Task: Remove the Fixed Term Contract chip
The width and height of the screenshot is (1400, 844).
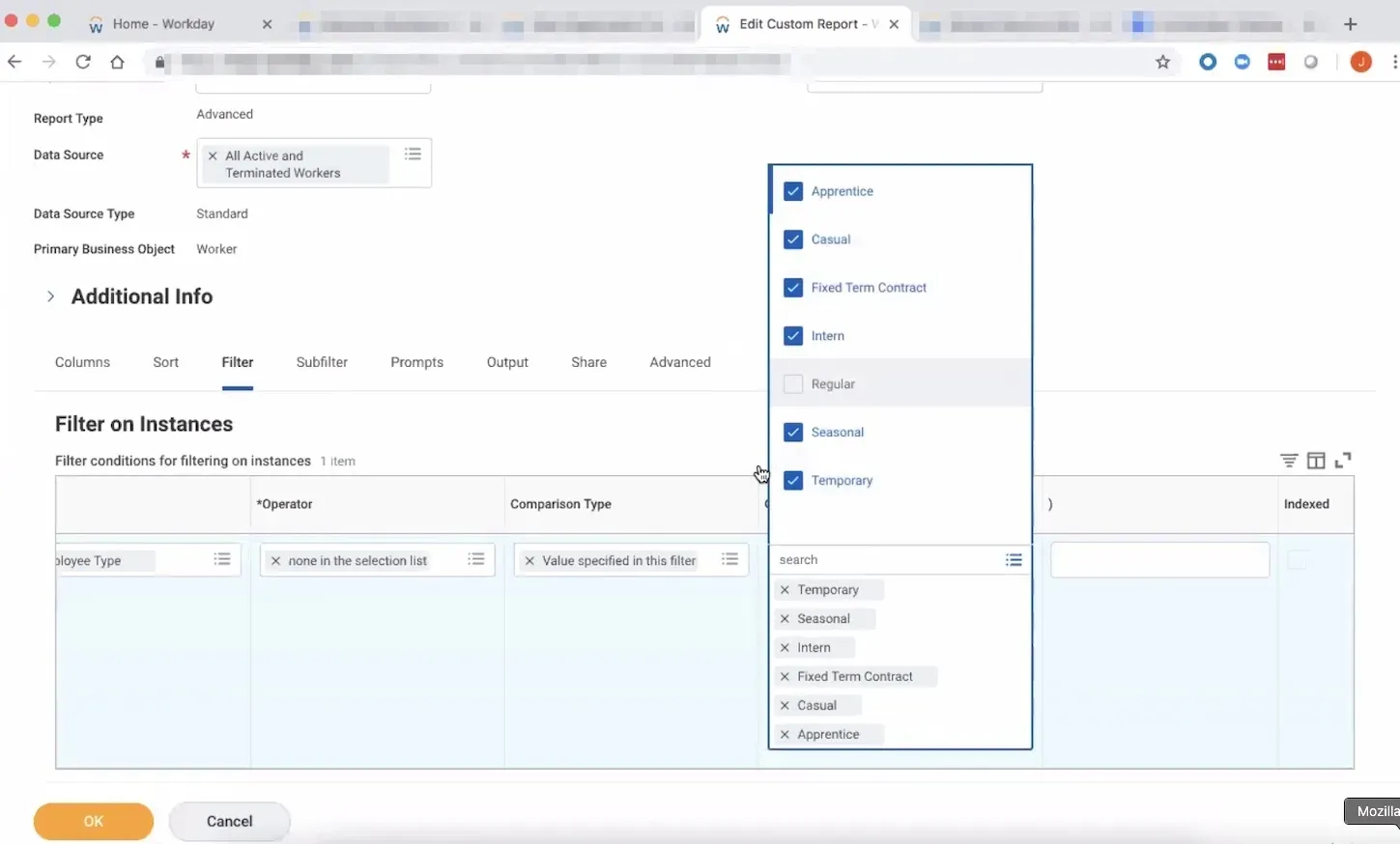Action: coord(785,677)
